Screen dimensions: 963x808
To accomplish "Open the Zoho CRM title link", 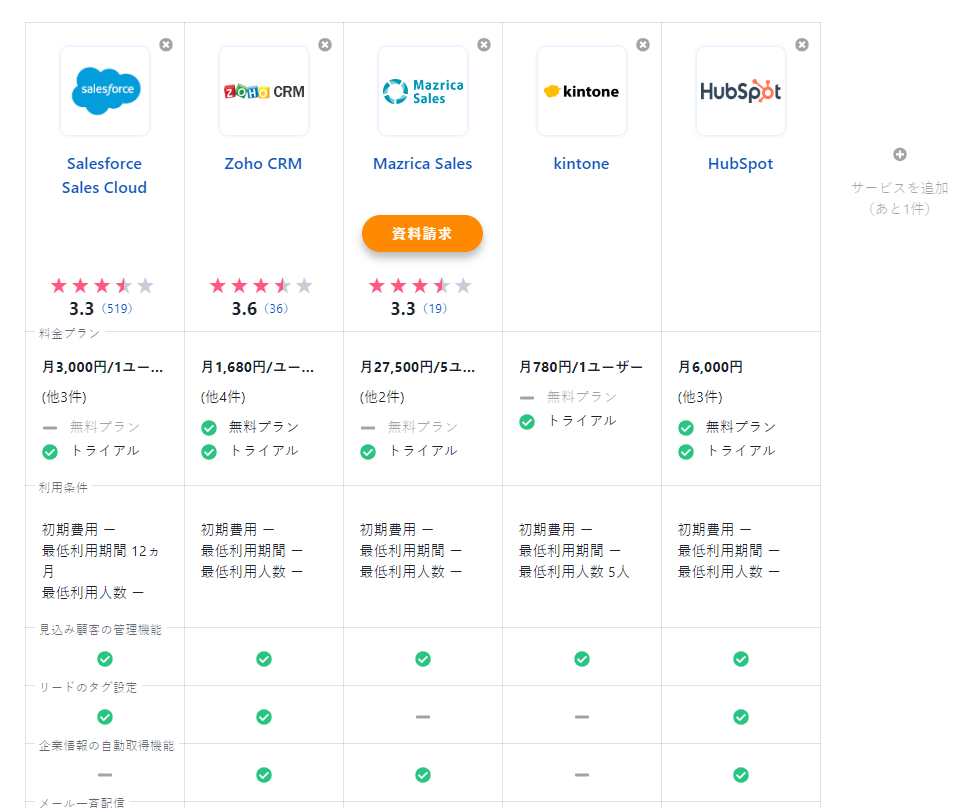I will tap(264, 164).
